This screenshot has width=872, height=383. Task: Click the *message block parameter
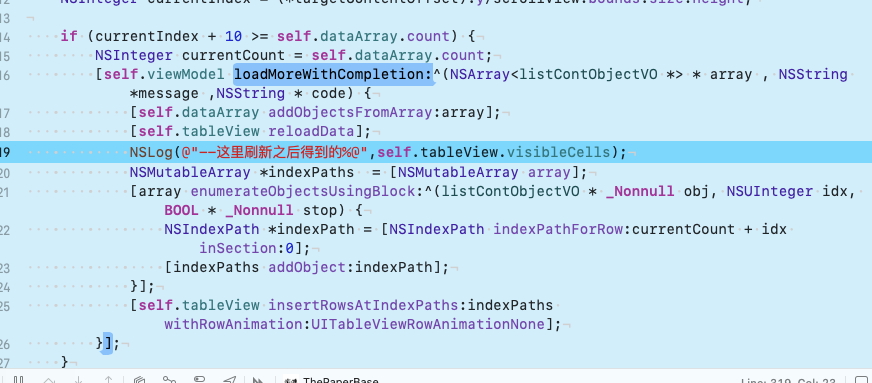pos(164,93)
